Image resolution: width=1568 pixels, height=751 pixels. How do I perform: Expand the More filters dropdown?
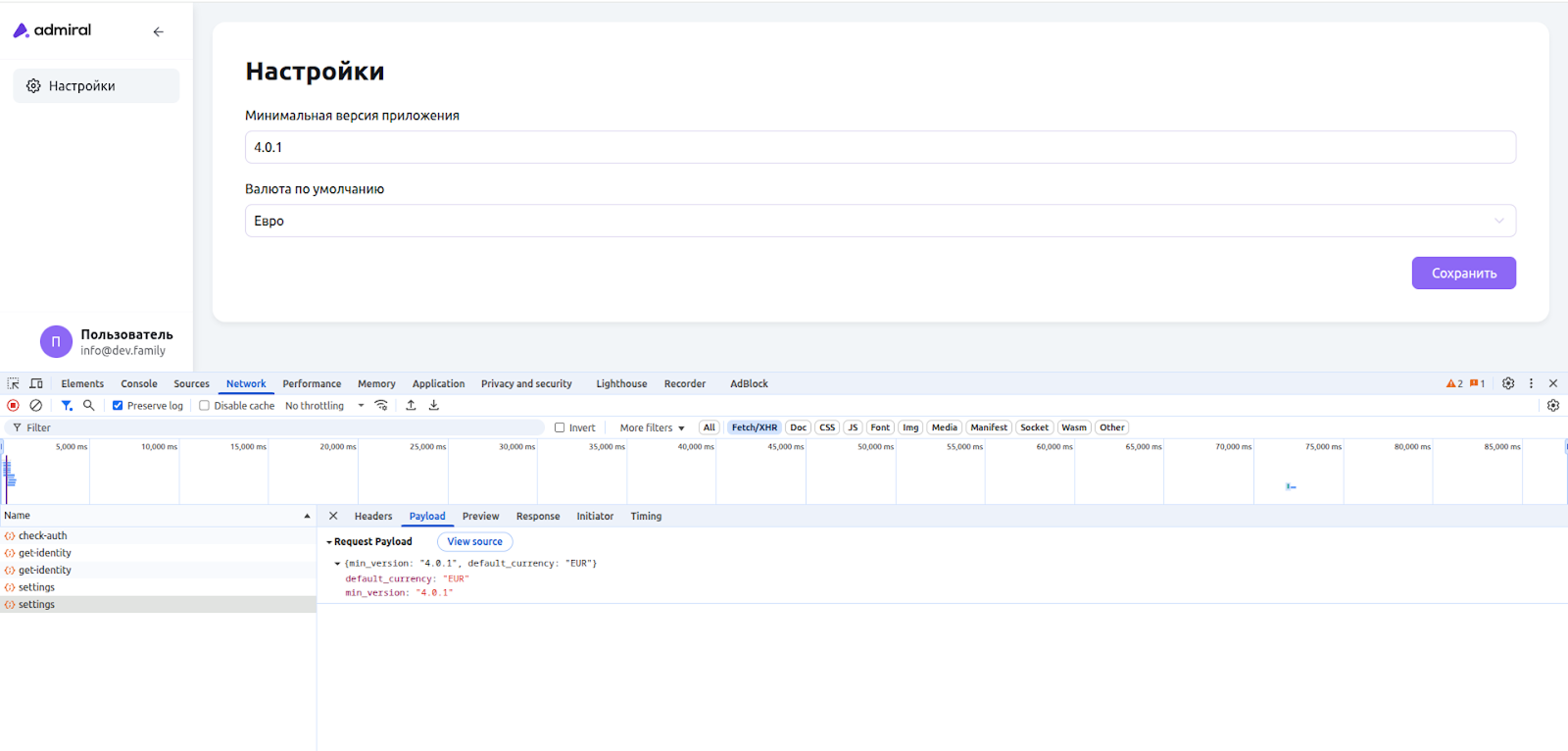(652, 428)
